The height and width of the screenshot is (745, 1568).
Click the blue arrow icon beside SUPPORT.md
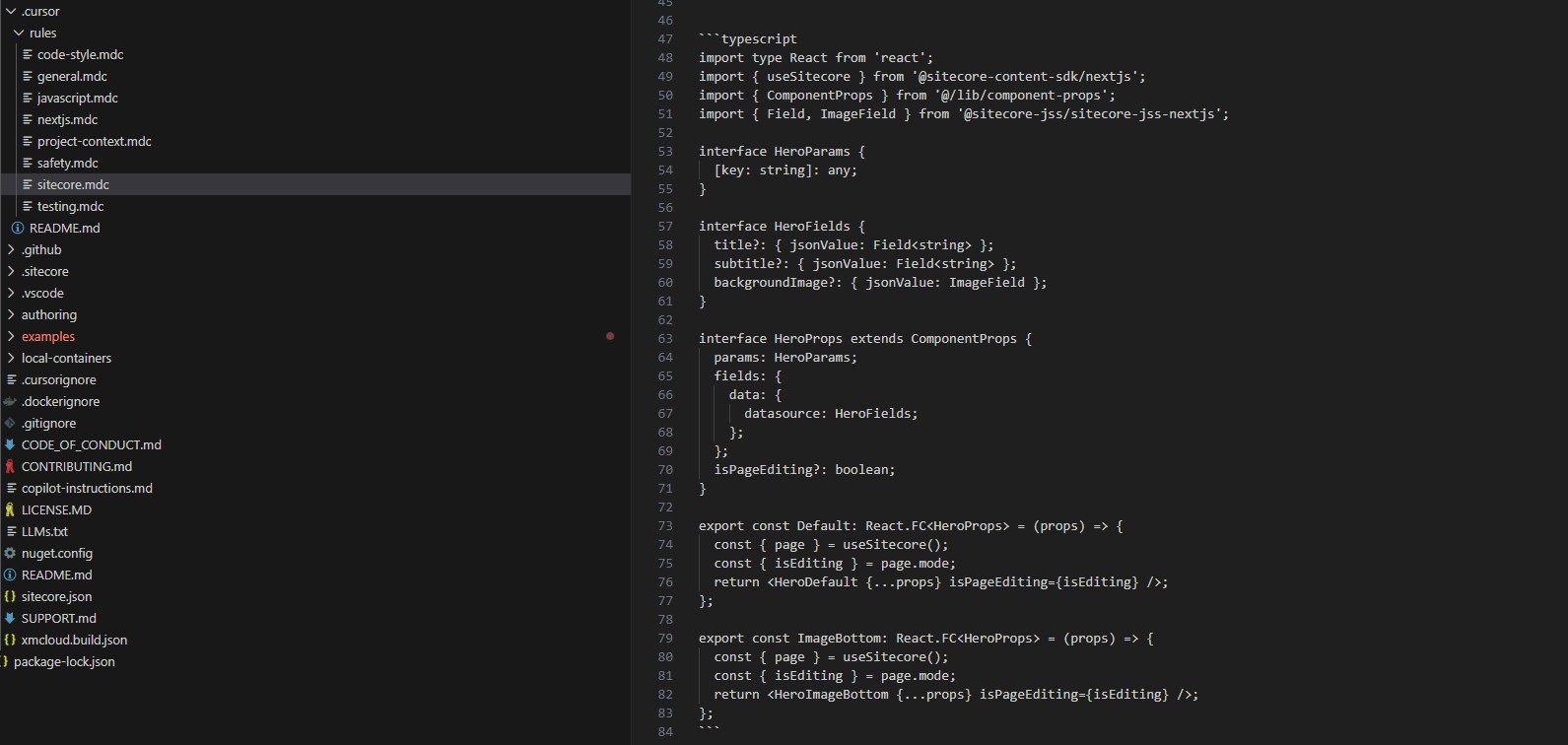(10, 618)
